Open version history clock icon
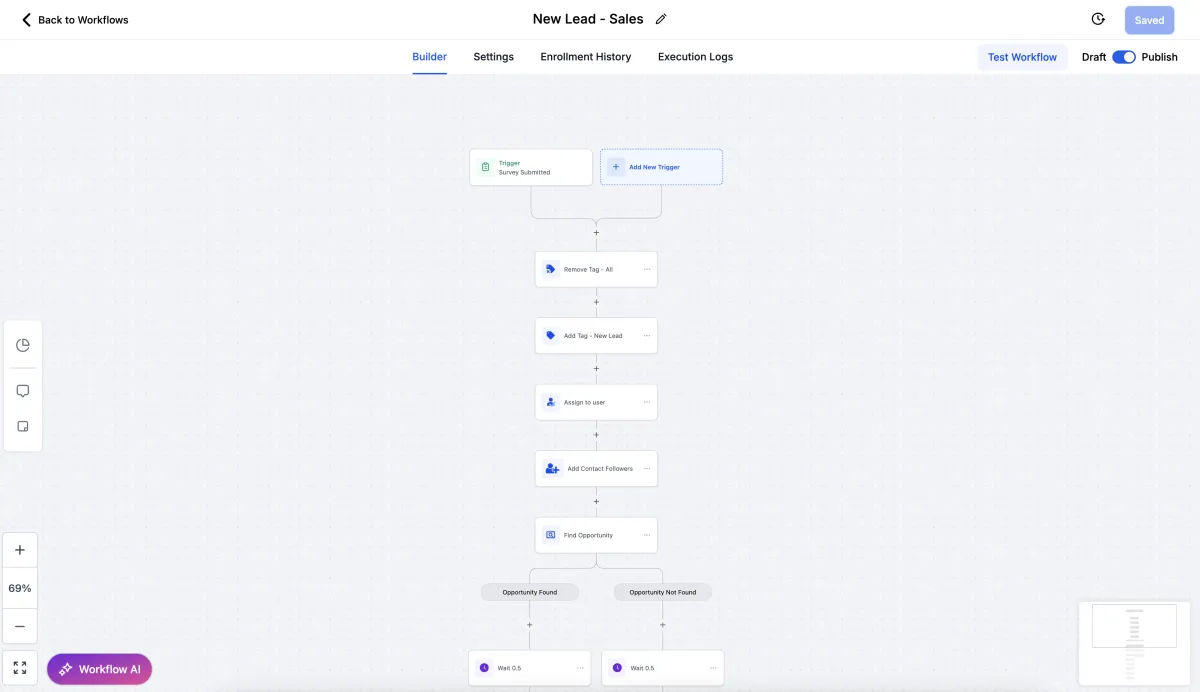1200x692 pixels. click(1098, 19)
